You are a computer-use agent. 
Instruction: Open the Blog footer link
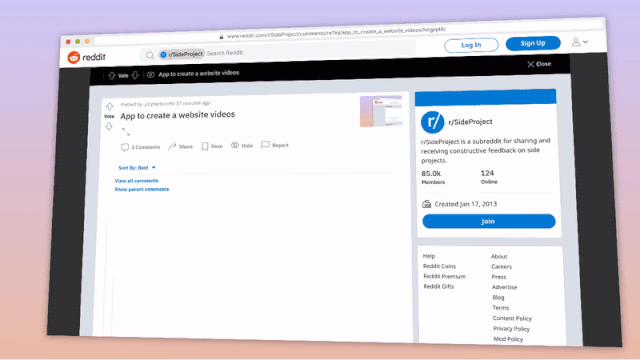pos(498,298)
